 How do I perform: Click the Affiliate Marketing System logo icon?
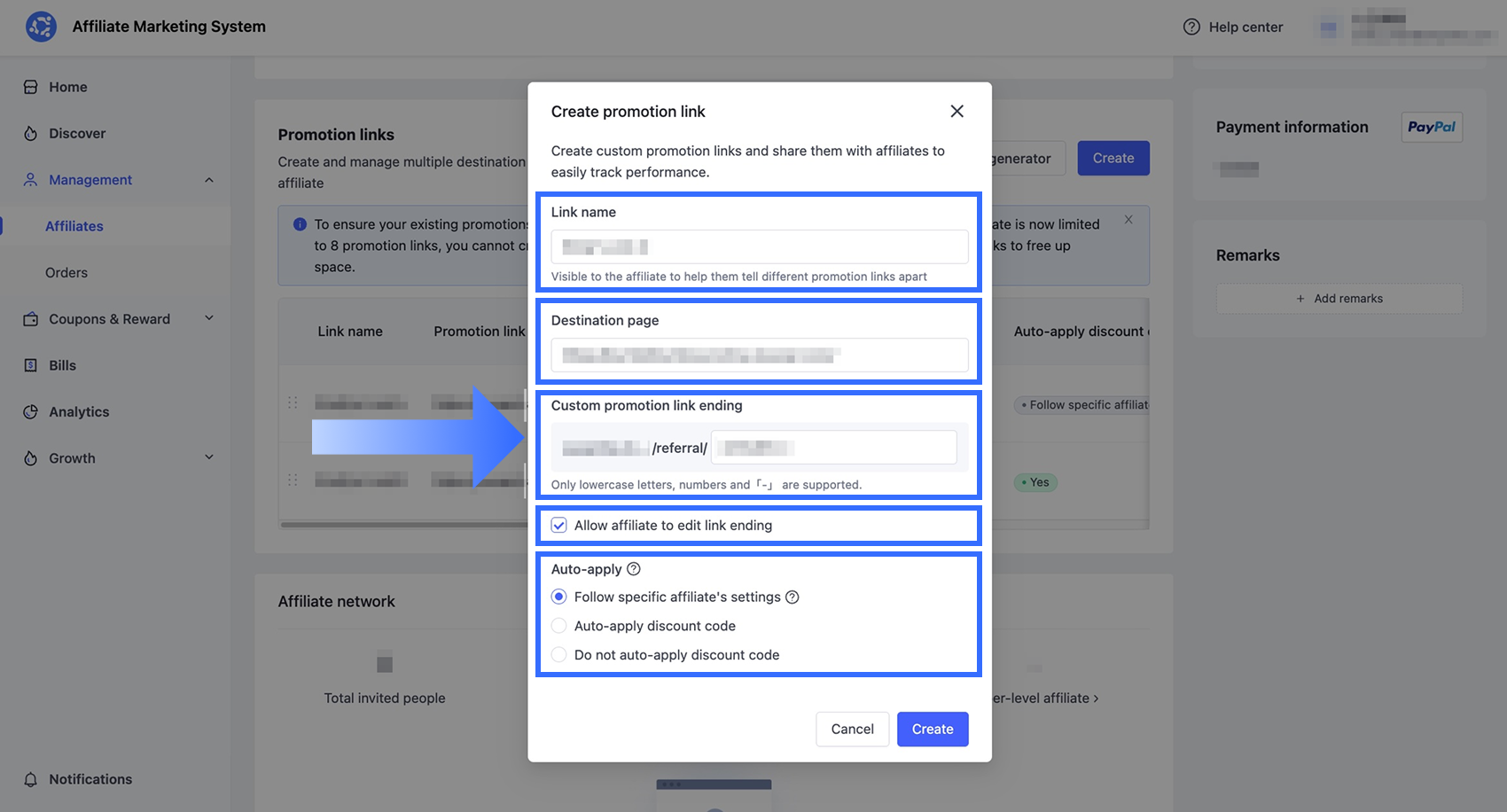[41, 27]
